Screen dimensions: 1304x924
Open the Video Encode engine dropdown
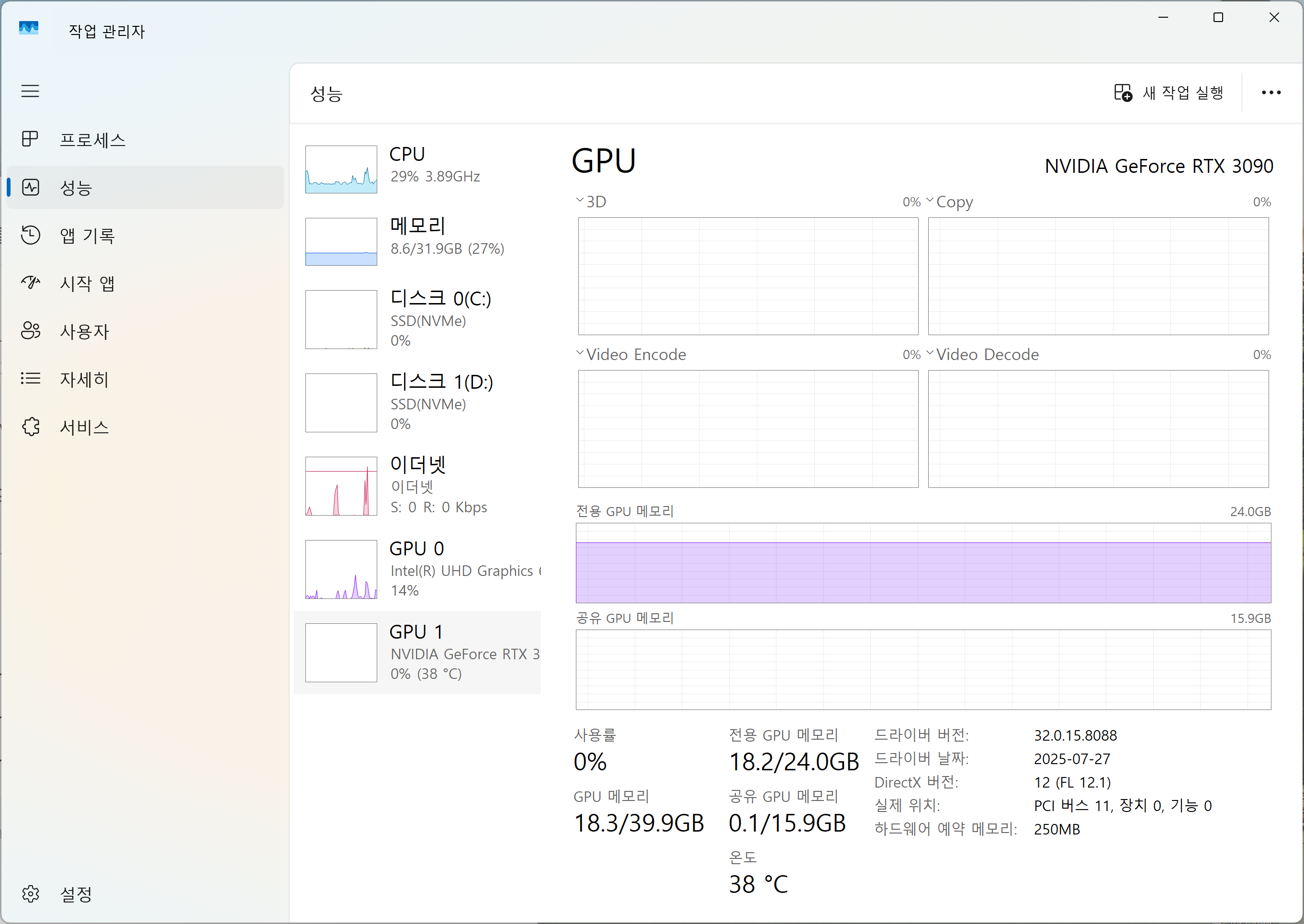click(x=580, y=353)
